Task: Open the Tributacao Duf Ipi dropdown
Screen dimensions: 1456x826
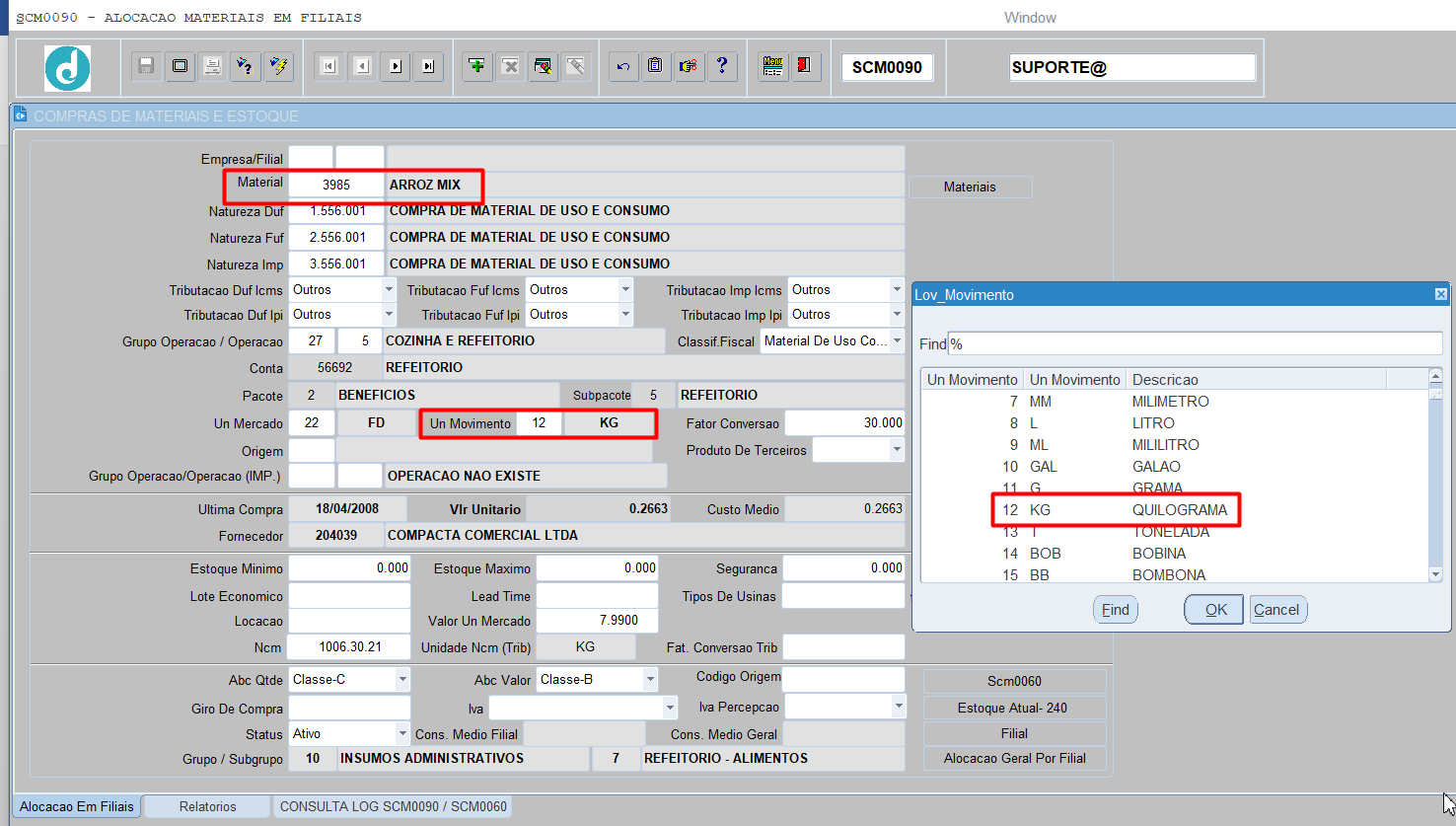Action: (389, 314)
